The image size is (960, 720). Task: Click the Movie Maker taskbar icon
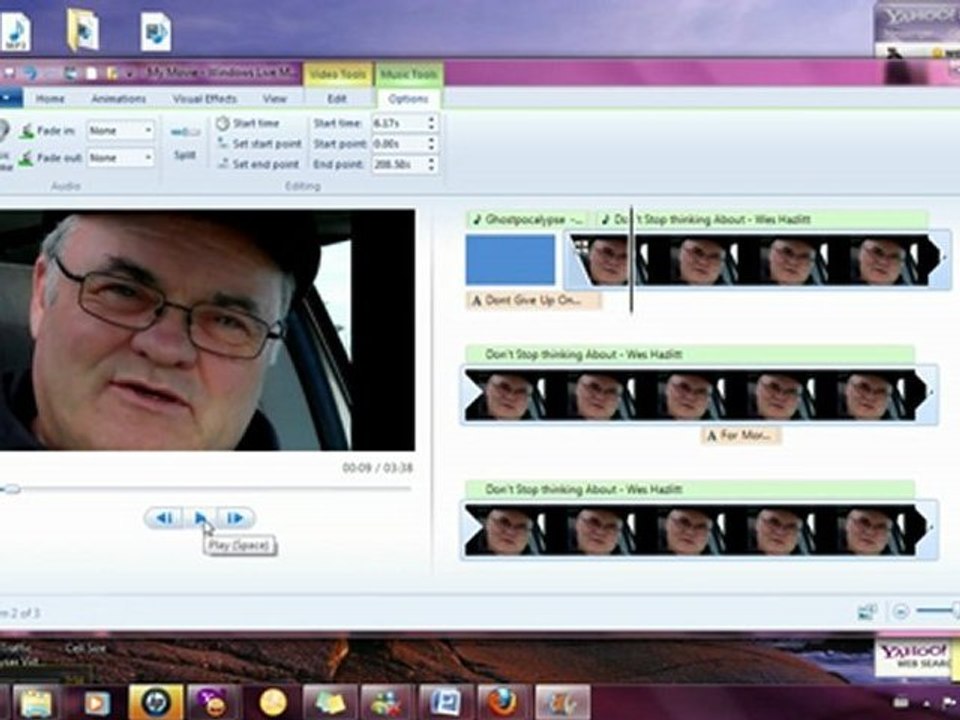(x=563, y=703)
